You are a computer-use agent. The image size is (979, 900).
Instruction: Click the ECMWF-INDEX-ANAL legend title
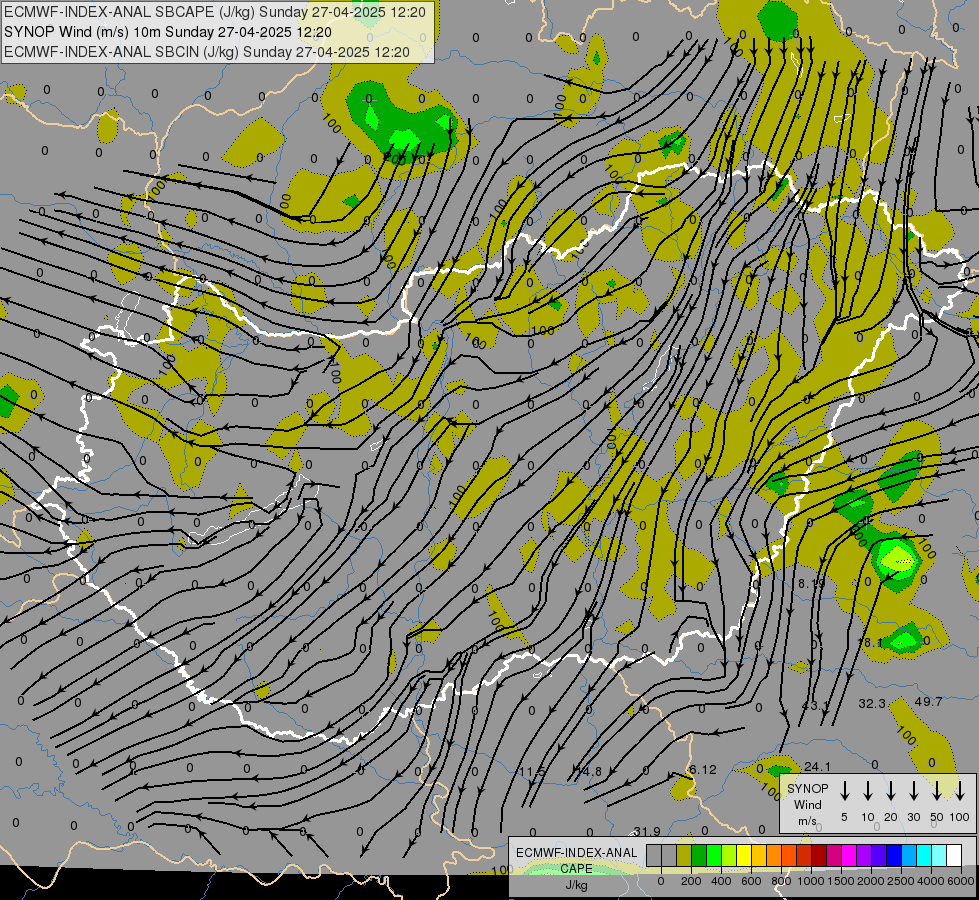(576, 853)
